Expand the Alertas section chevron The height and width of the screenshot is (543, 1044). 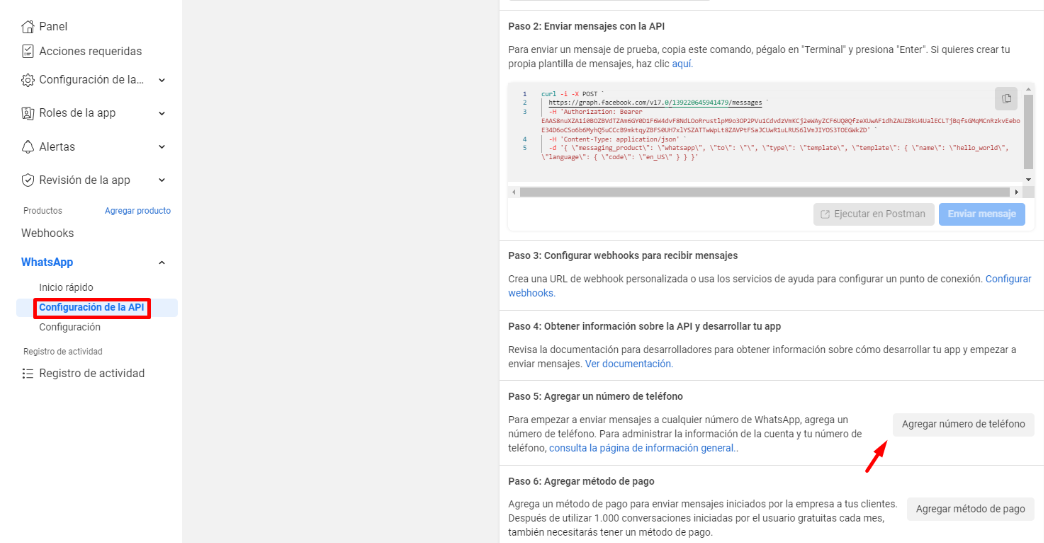(x=162, y=147)
